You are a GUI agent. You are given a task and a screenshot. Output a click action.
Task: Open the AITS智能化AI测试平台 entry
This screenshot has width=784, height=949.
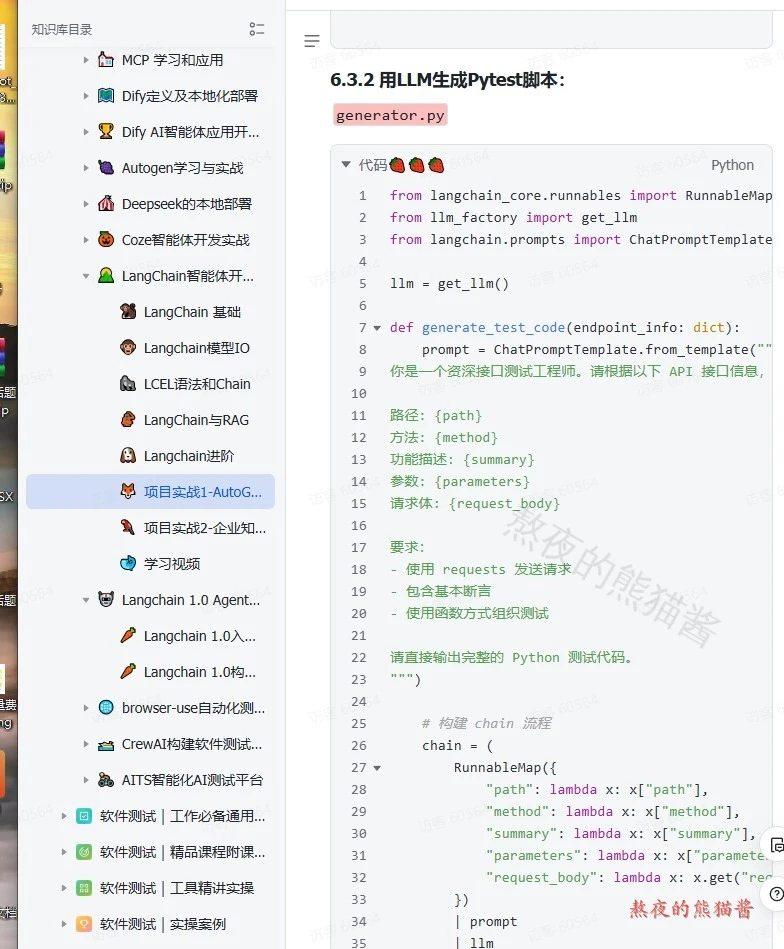click(x=193, y=780)
